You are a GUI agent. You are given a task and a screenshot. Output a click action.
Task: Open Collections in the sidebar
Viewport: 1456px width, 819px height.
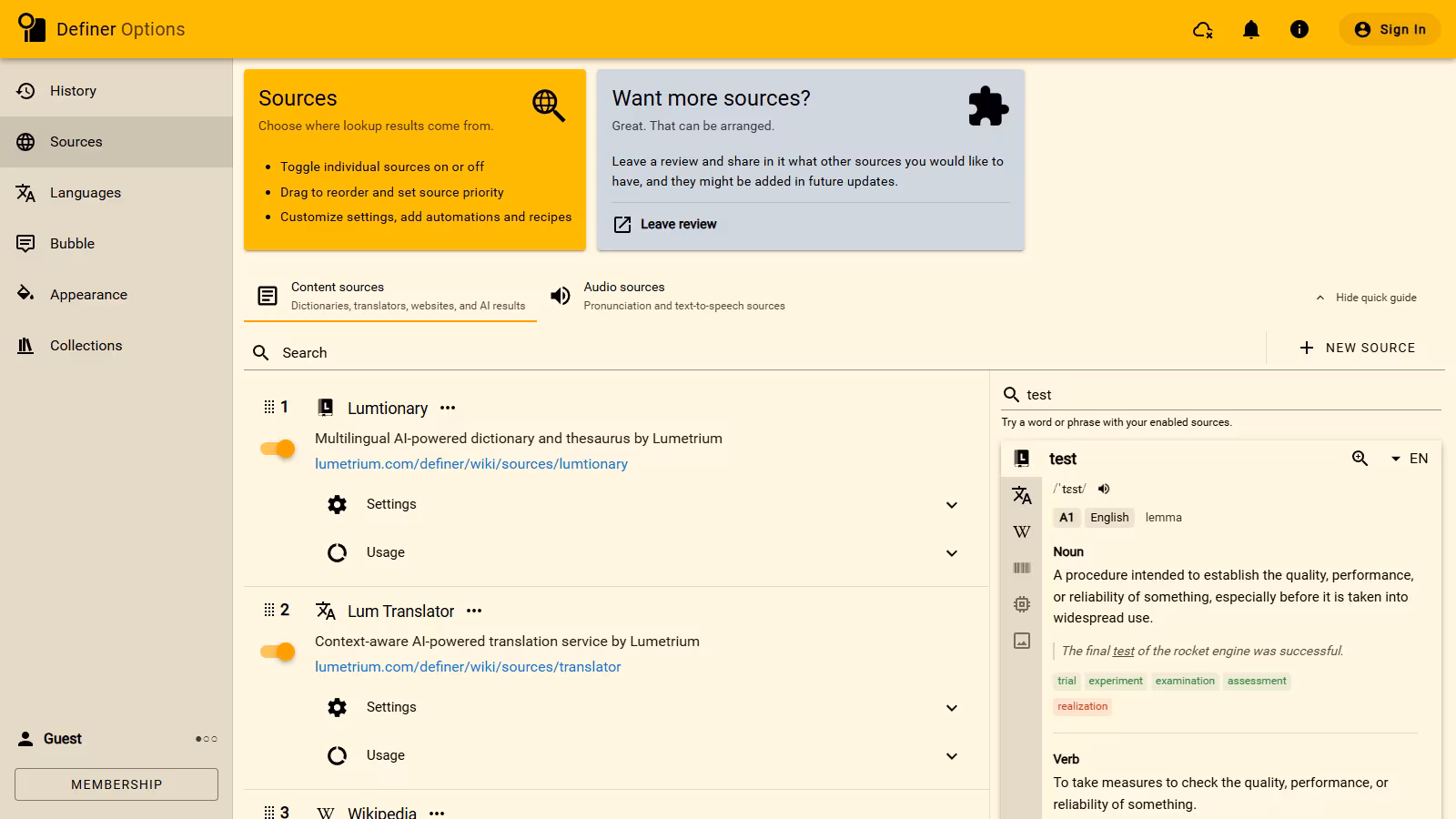click(x=116, y=346)
